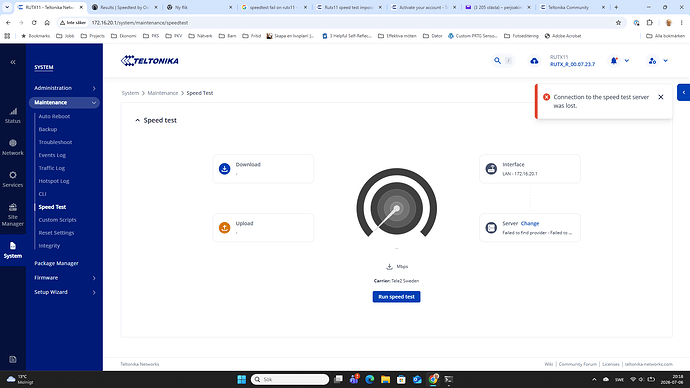Viewport: 690px width, 388px height.
Task: Open the bookmarks apps grid icon
Action: coord(7,36)
